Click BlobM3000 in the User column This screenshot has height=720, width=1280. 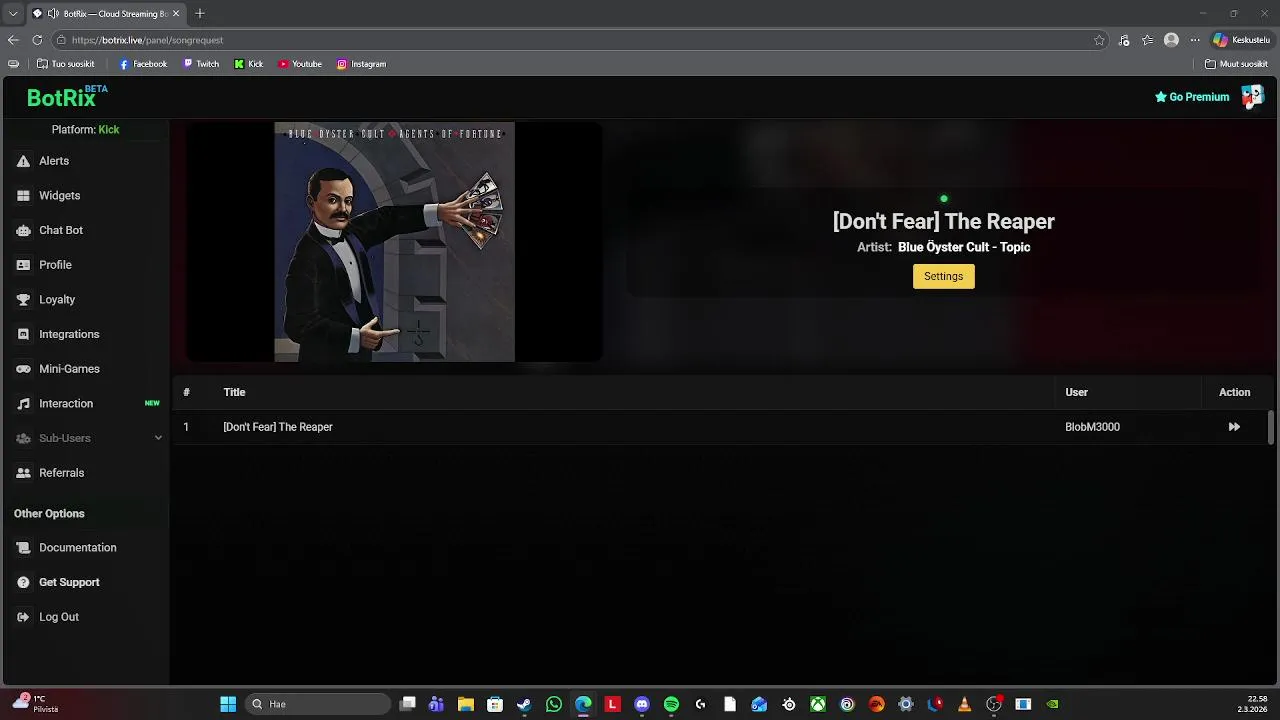point(1092,427)
